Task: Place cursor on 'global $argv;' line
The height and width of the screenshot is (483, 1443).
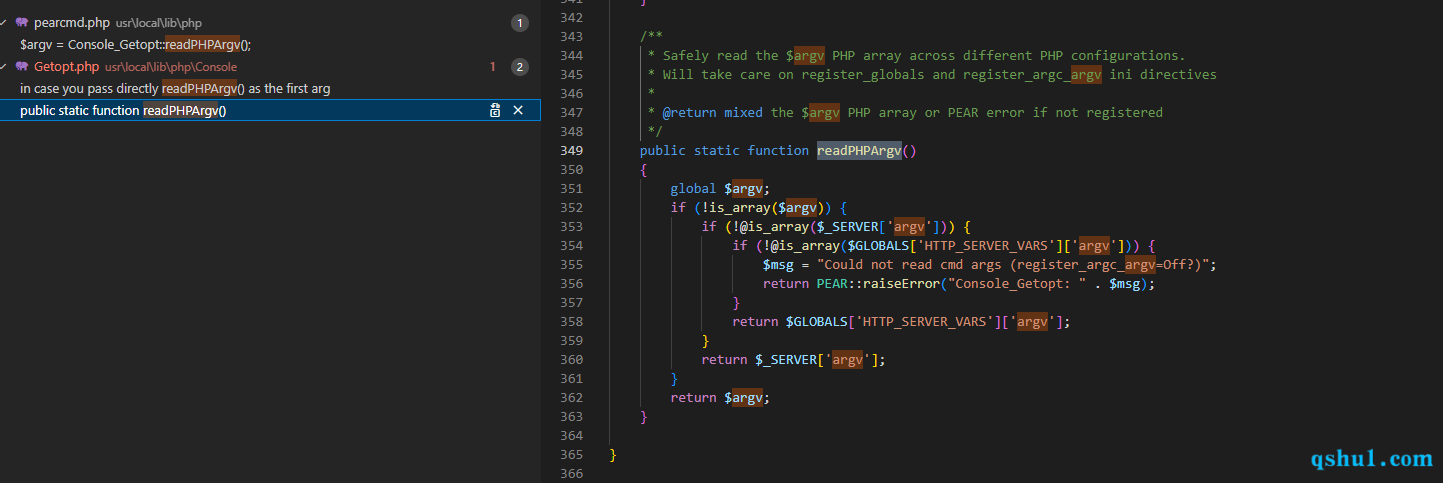Action: pyautogui.click(x=720, y=188)
